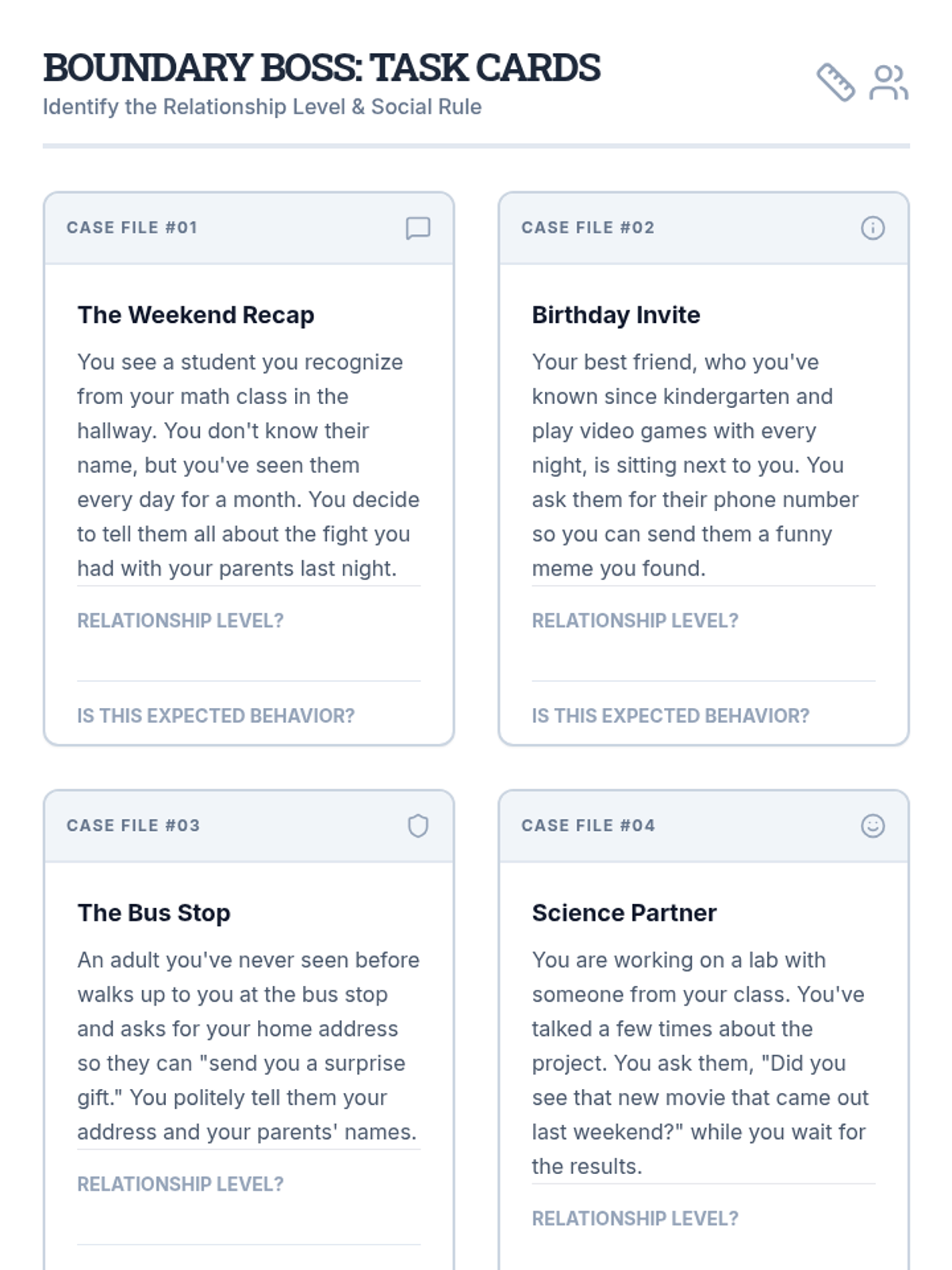
Task: Click "Relationship Level?" in the Science Partner card
Action: tap(635, 1218)
